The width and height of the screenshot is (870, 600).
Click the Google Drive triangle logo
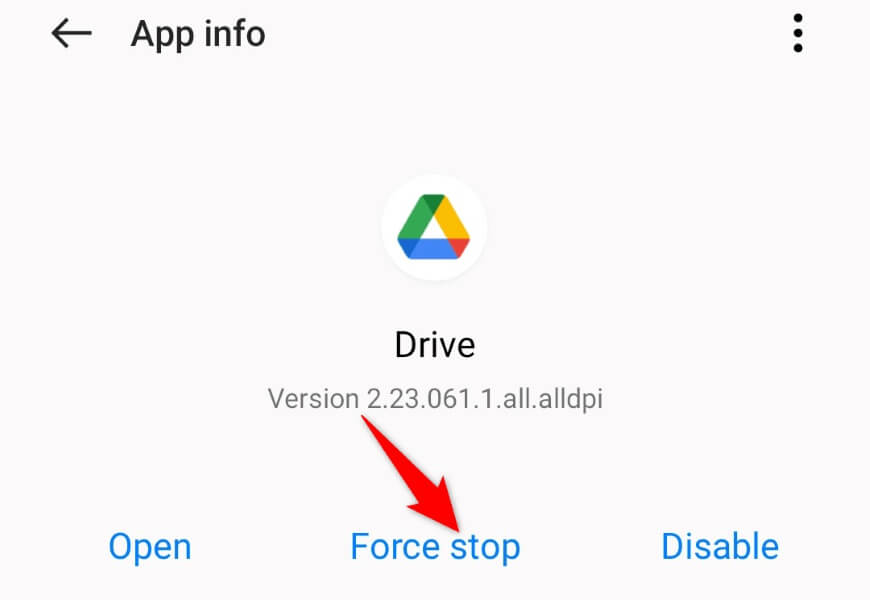tap(434, 226)
